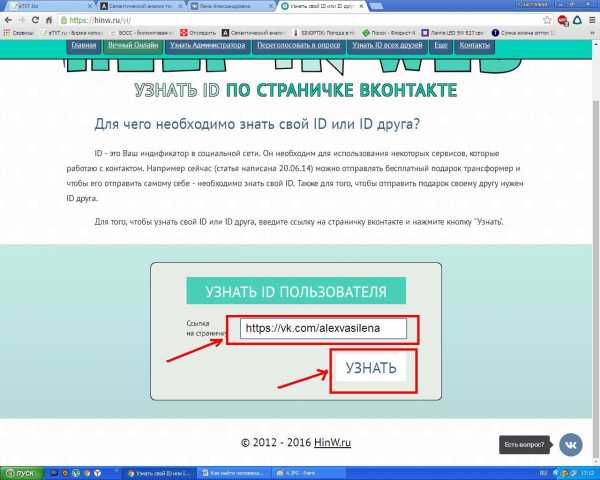
Task: Reload the page with refresh icon
Action: pyautogui.click(x=35, y=20)
